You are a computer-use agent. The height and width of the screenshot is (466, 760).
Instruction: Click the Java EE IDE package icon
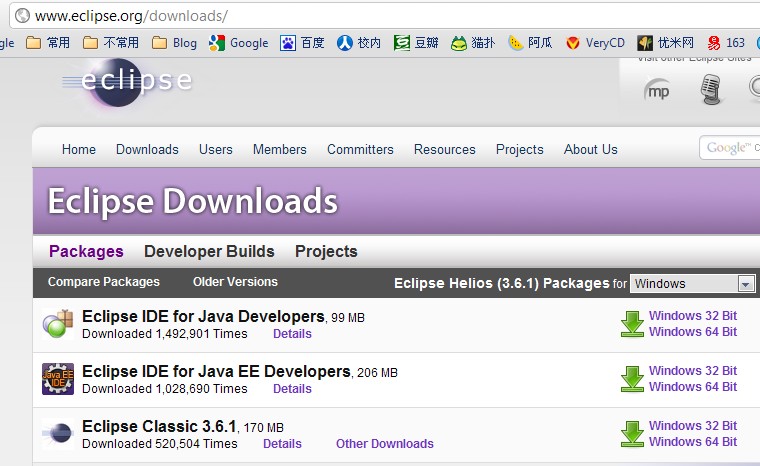coord(58,379)
